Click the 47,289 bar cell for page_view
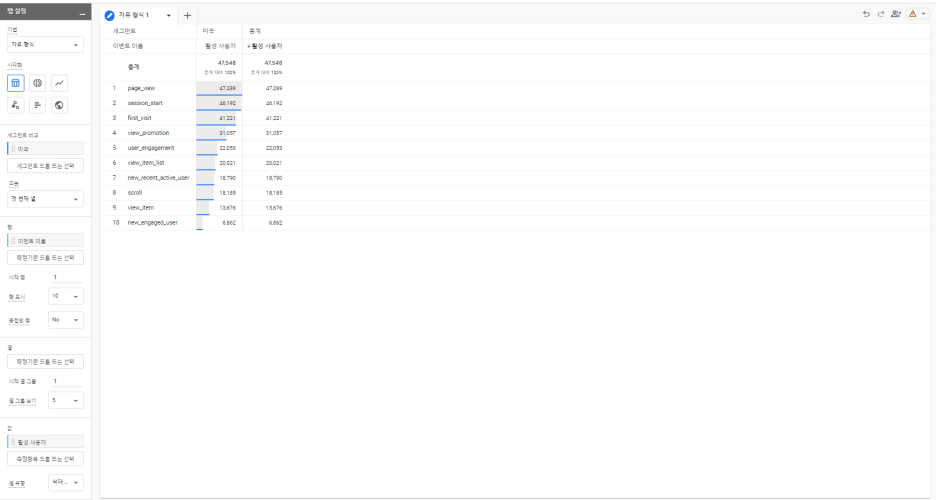Viewport: 936px width, 500px height. point(219,88)
